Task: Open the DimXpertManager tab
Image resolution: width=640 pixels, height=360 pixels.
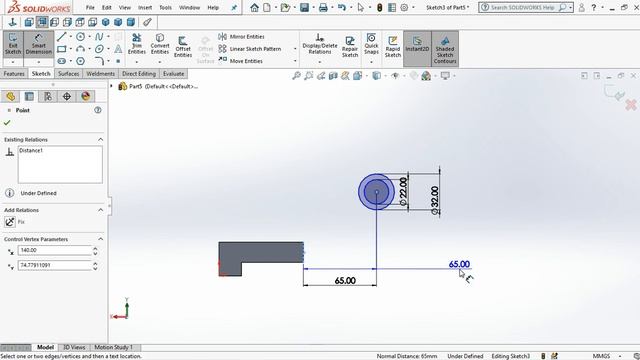Action: (67, 96)
